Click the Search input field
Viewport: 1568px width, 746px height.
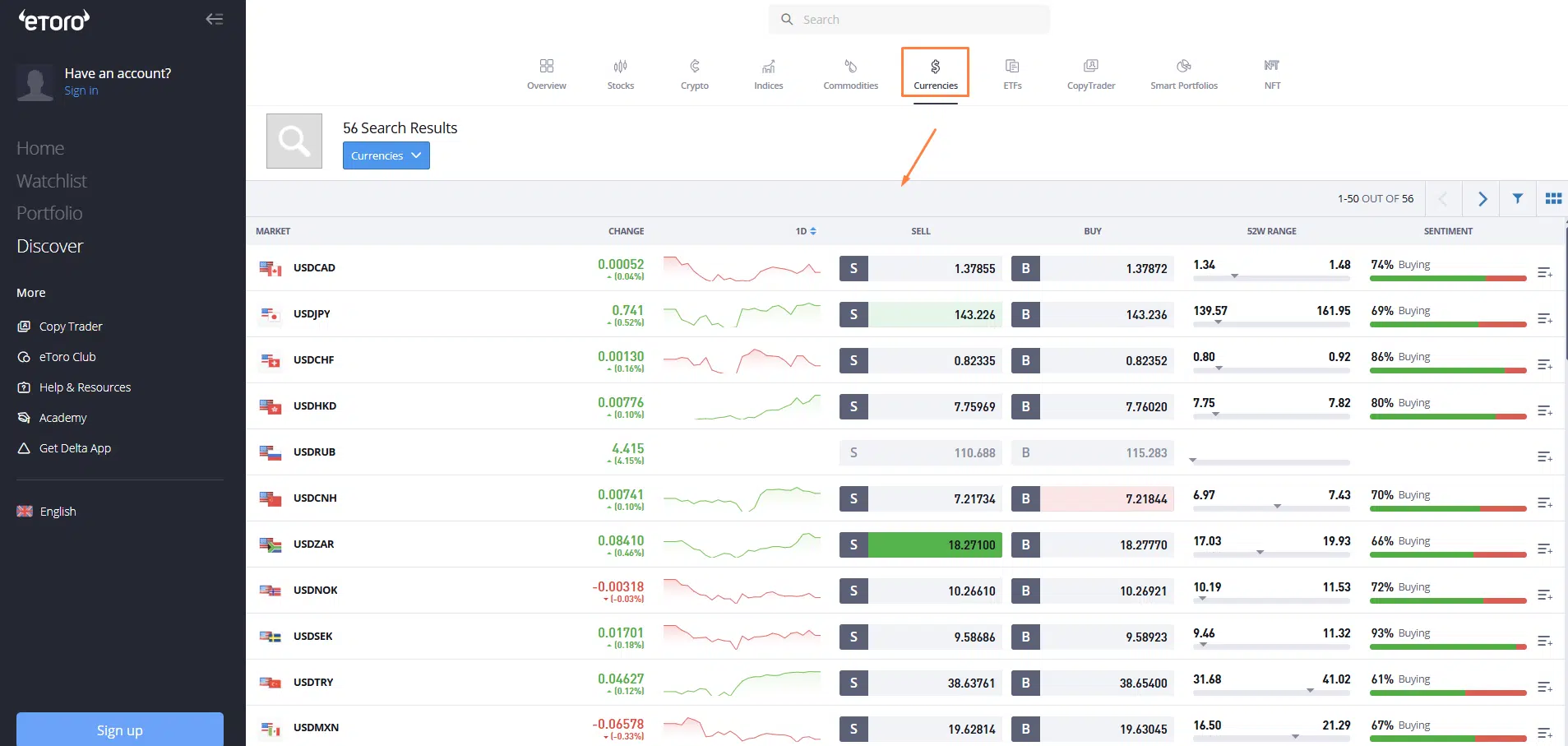pos(909,20)
